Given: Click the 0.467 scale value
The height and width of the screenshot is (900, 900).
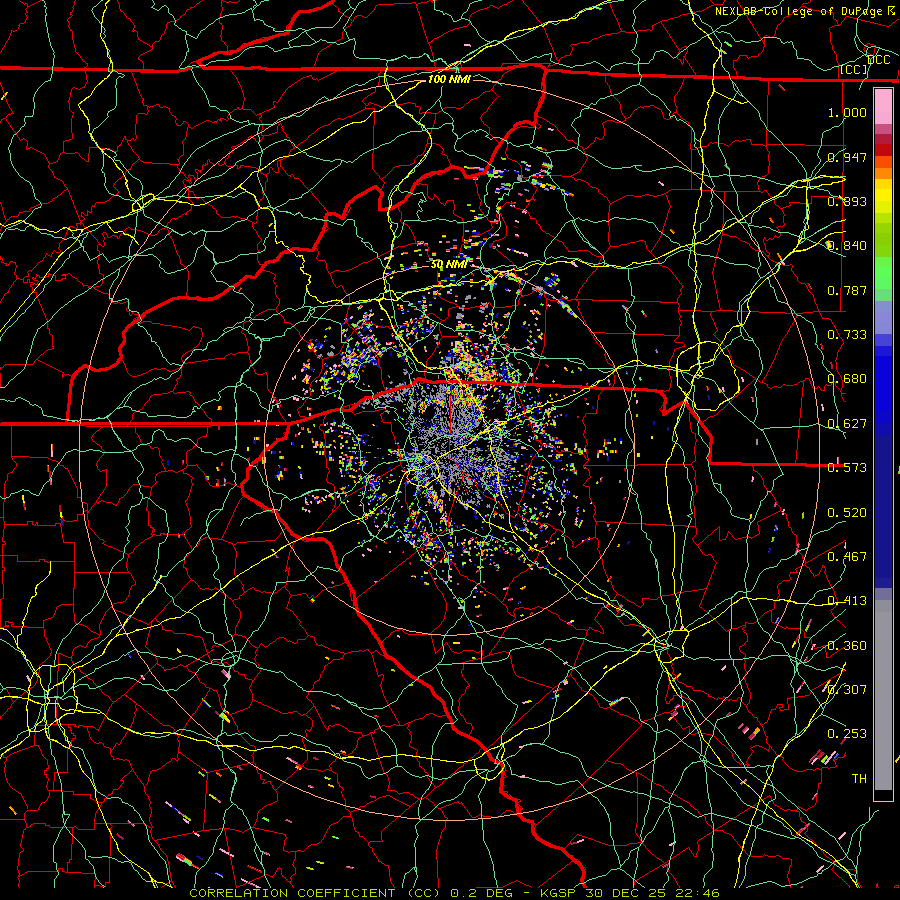Looking at the screenshot, I should (847, 556).
